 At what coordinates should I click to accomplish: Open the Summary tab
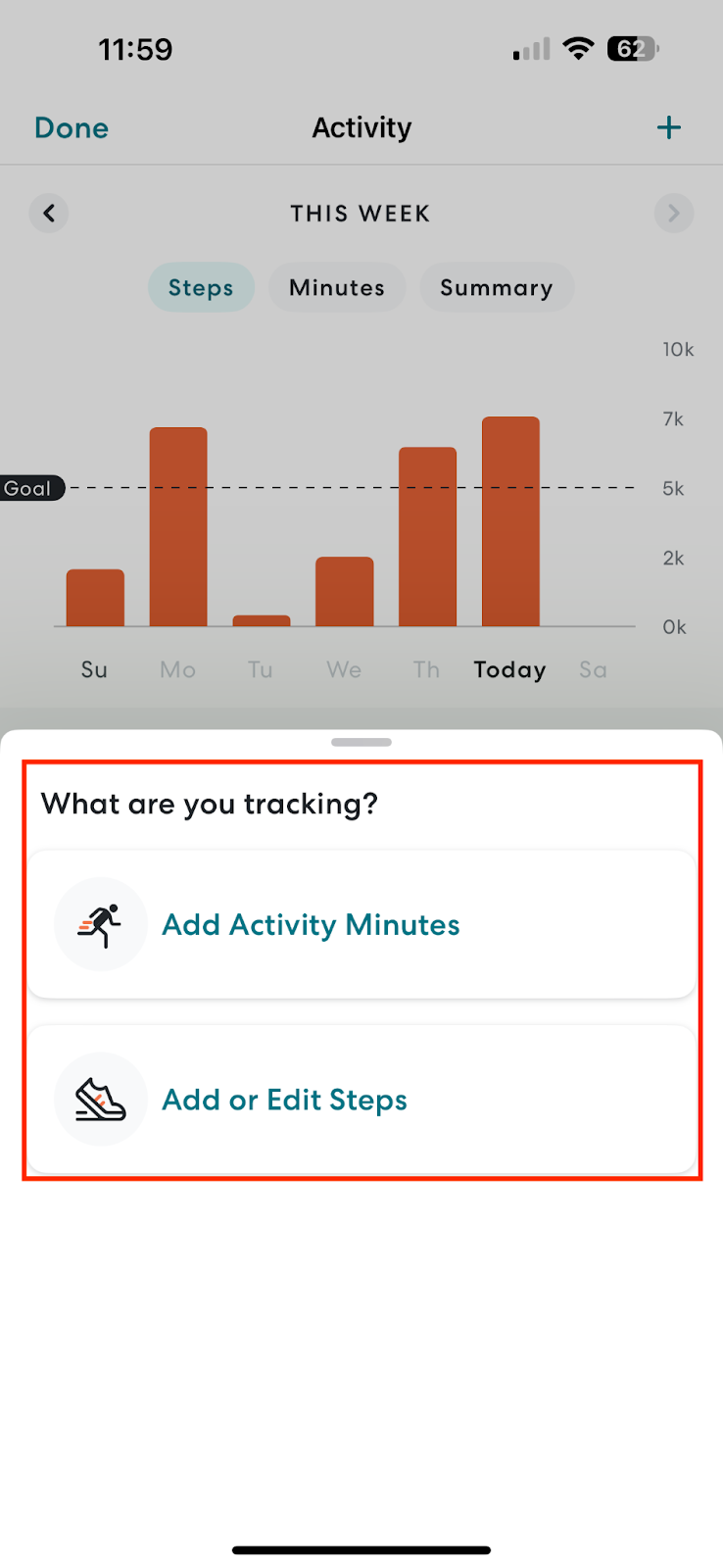[x=496, y=287]
